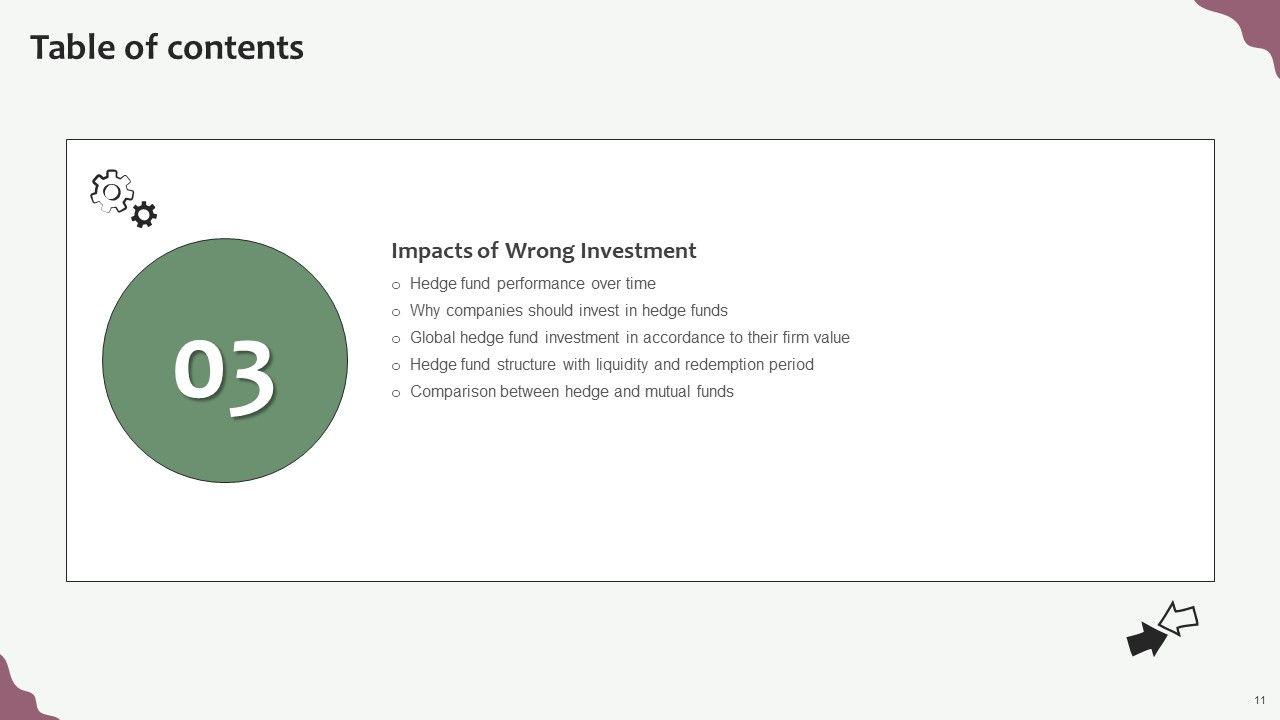Viewport: 1280px width, 720px height.
Task: Click the solid black arrow icon
Action: point(1146,640)
